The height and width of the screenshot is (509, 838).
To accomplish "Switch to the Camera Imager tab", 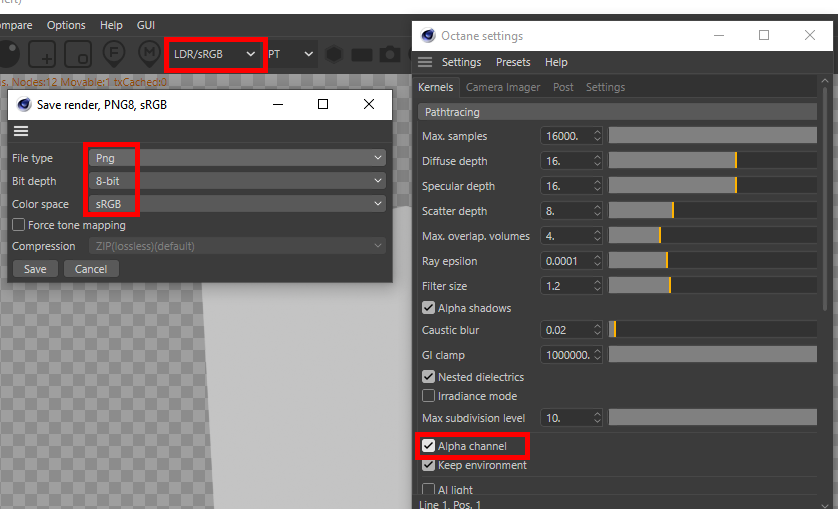I will coord(503,87).
